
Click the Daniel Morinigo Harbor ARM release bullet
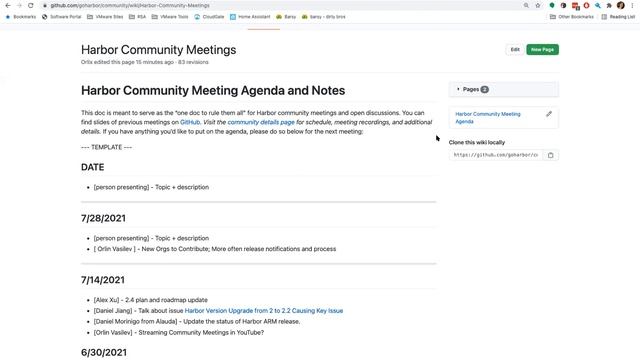click(197, 322)
